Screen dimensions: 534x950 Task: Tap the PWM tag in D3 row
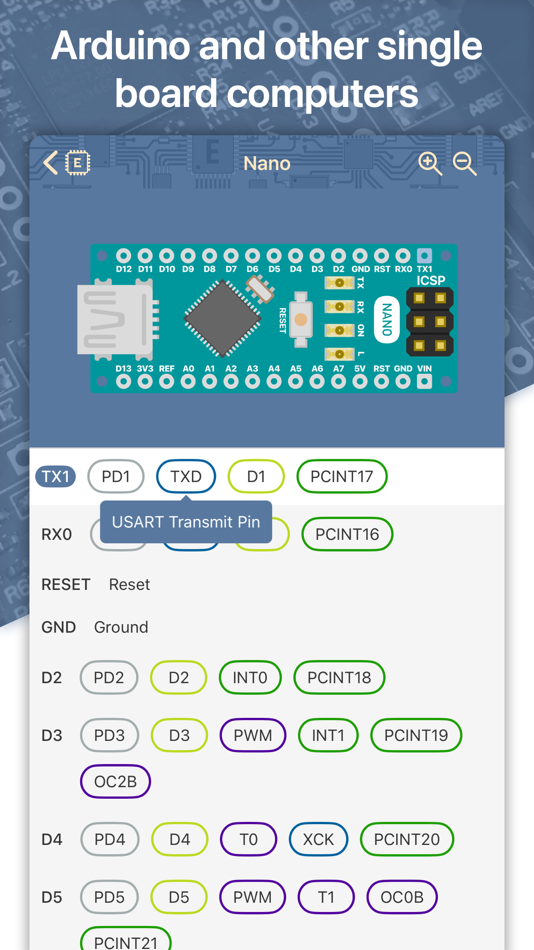pyautogui.click(x=253, y=736)
